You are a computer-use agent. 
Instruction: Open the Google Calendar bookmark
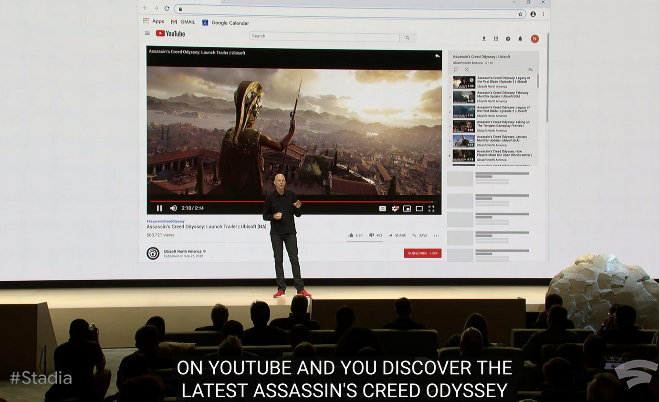click(x=226, y=23)
